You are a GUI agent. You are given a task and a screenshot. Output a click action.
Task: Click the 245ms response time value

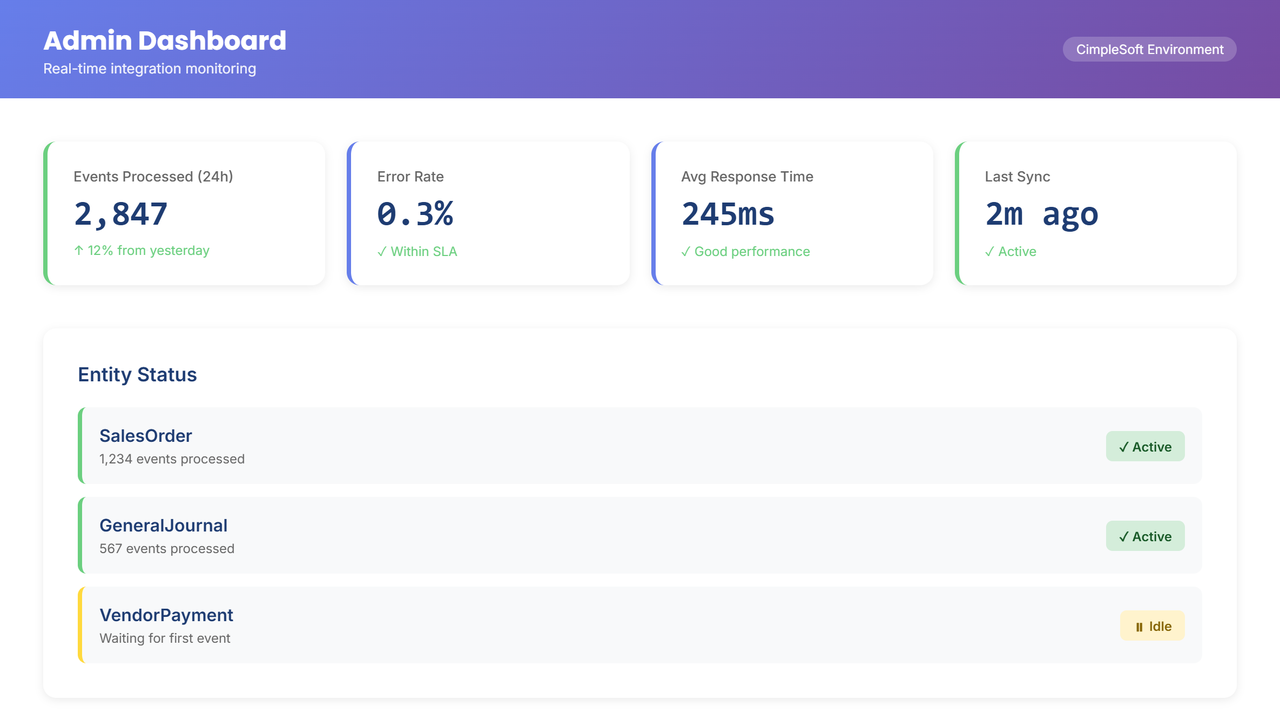coord(728,214)
